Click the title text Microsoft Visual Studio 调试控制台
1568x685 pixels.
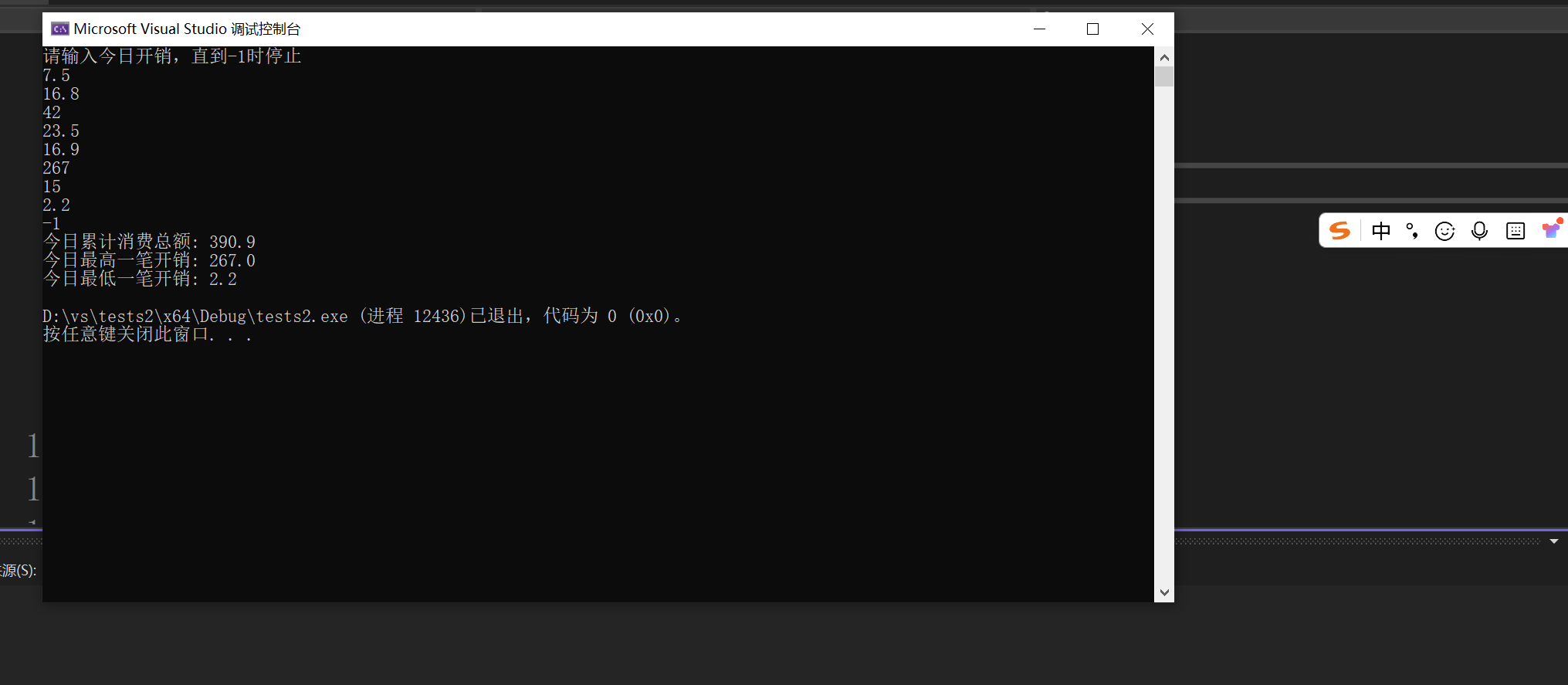(187, 29)
